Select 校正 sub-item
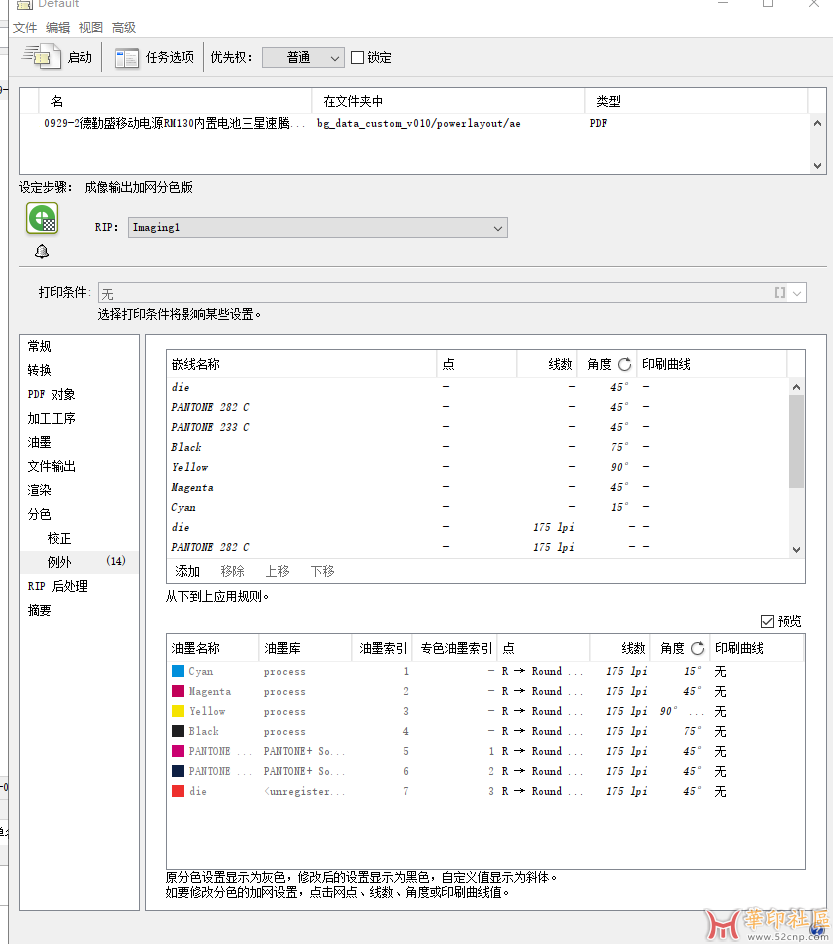This screenshot has width=833, height=944. [79, 538]
